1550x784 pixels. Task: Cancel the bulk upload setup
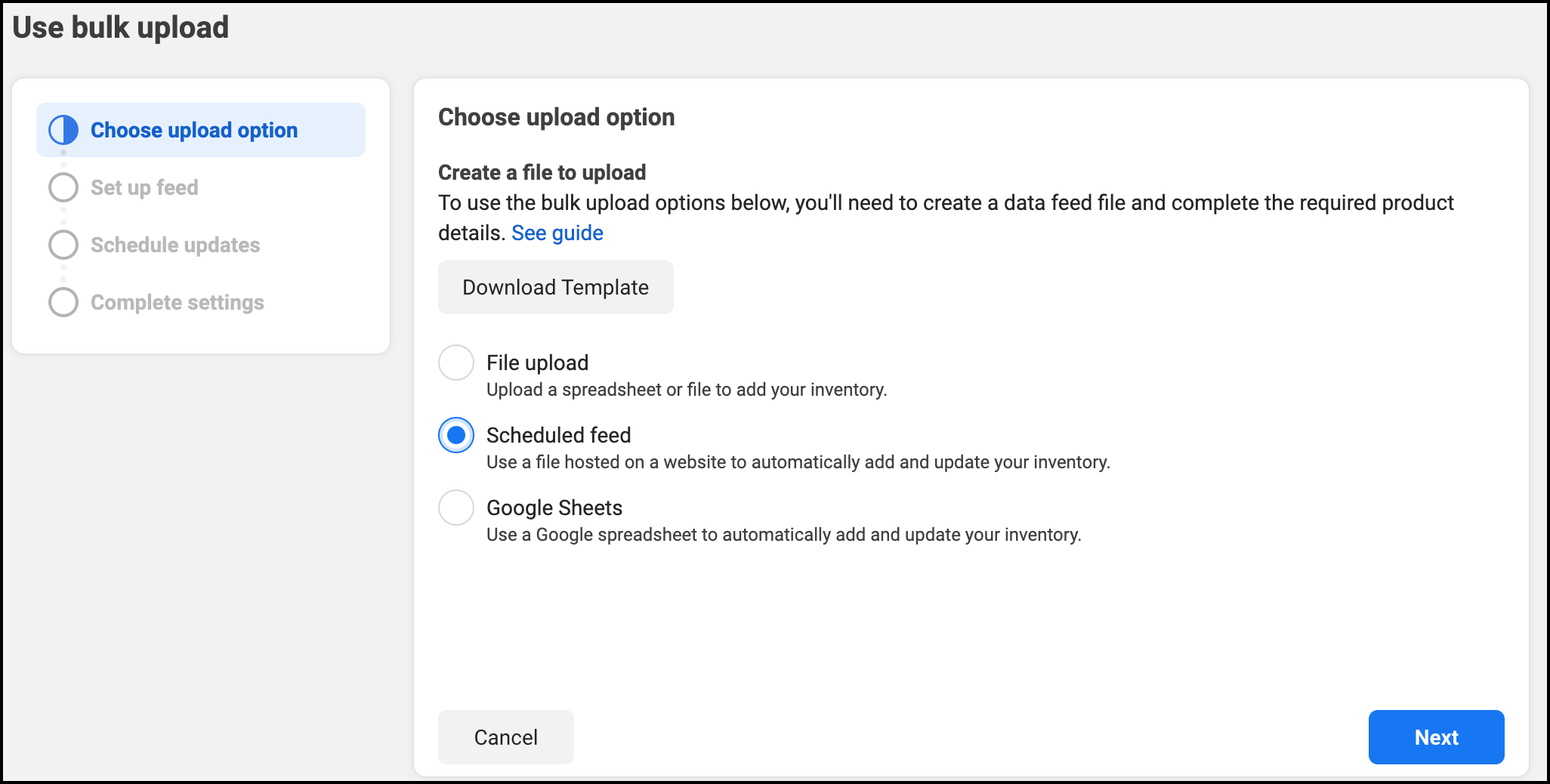click(506, 737)
